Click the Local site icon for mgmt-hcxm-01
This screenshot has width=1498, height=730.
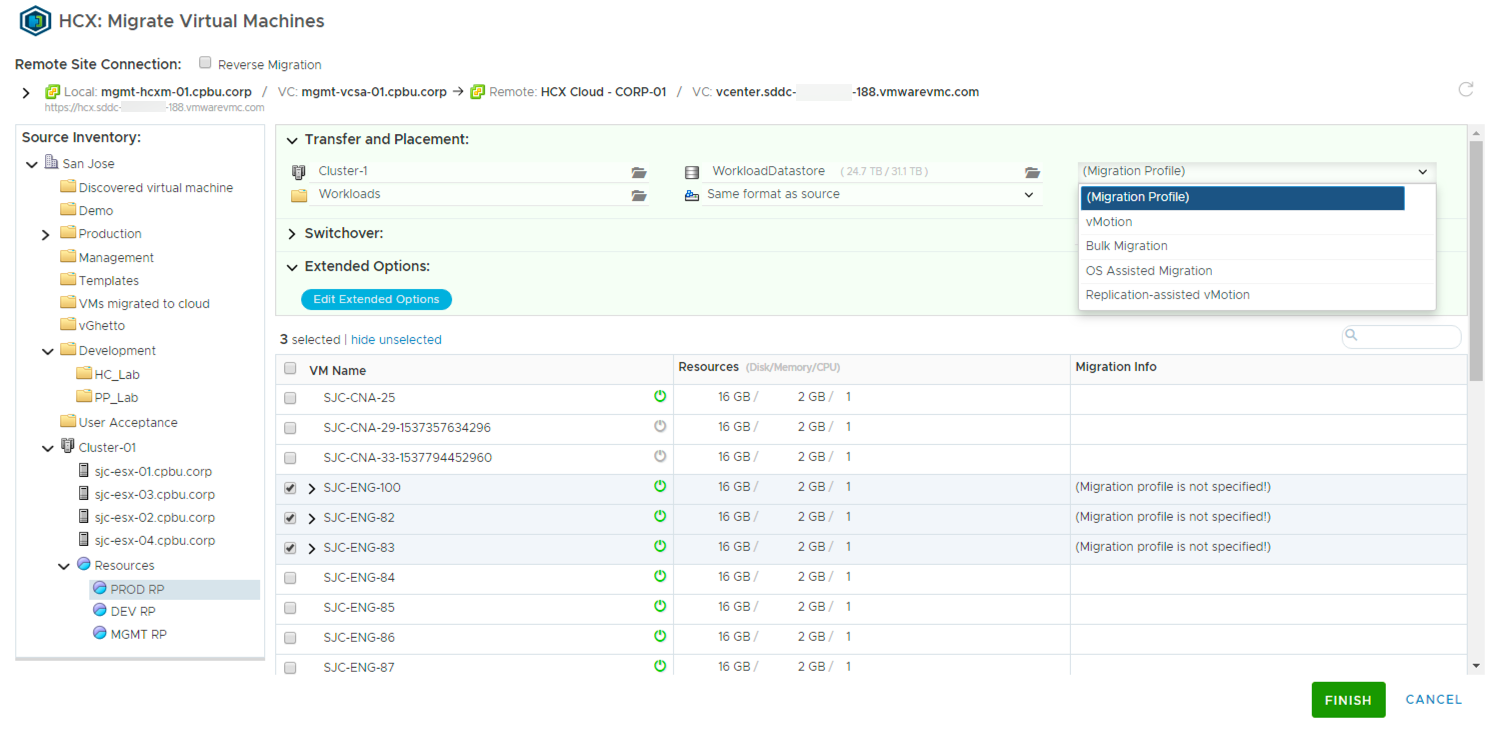(x=52, y=91)
